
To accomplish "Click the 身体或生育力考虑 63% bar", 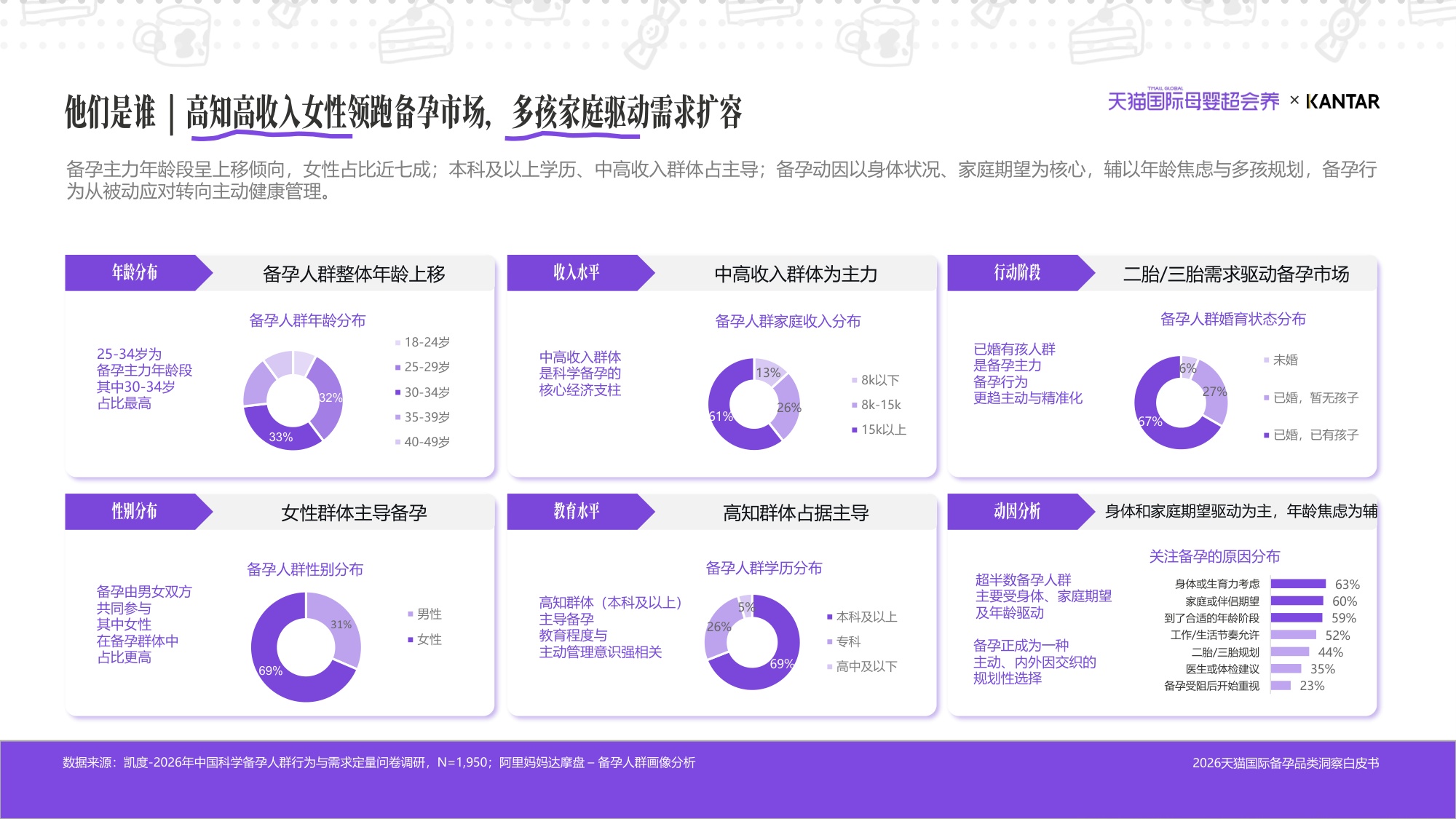I will tap(1299, 584).
